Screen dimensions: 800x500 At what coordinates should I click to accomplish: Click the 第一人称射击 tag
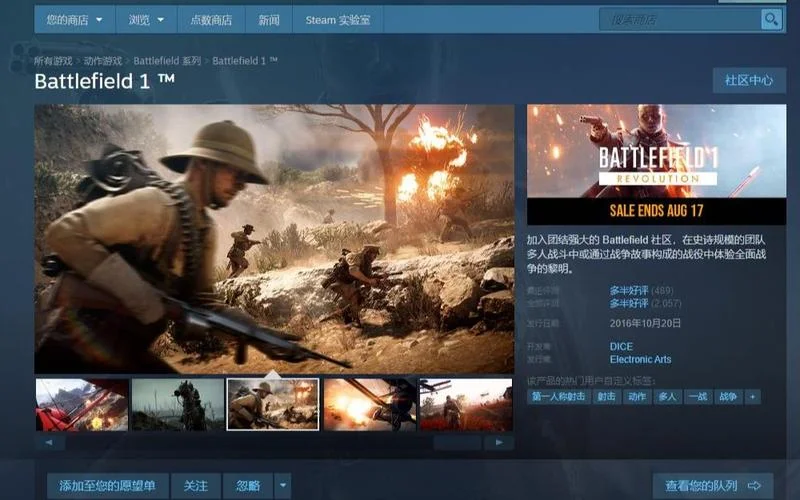click(x=559, y=396)
